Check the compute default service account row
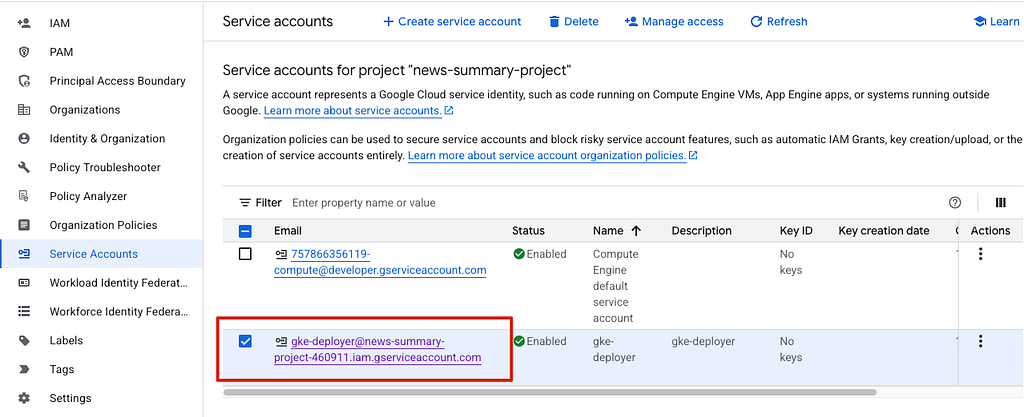1024x417 pixels. 245,255
